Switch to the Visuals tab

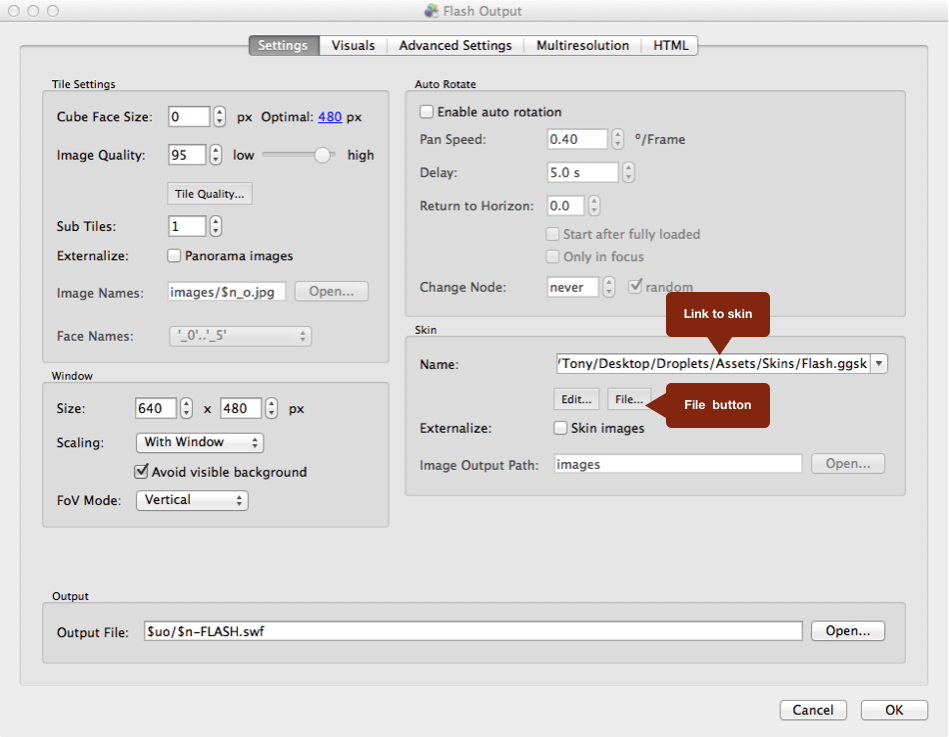point(353,45)
